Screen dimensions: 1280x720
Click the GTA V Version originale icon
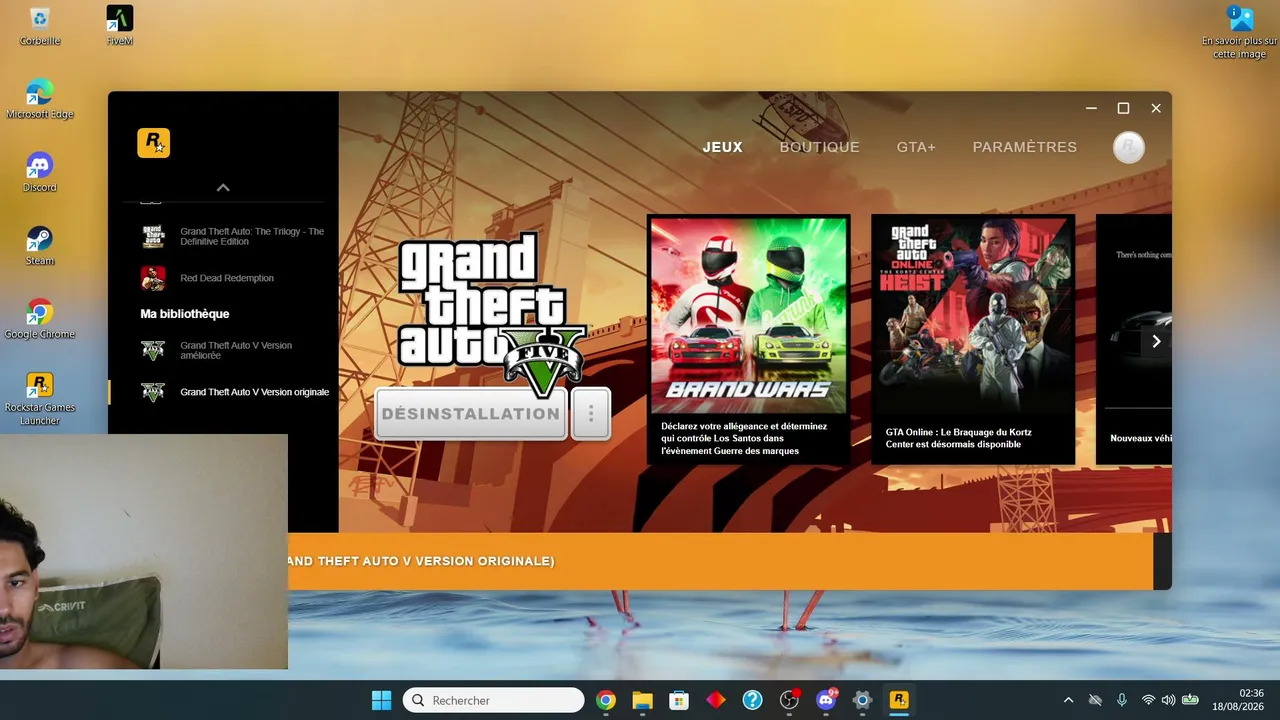152,392
